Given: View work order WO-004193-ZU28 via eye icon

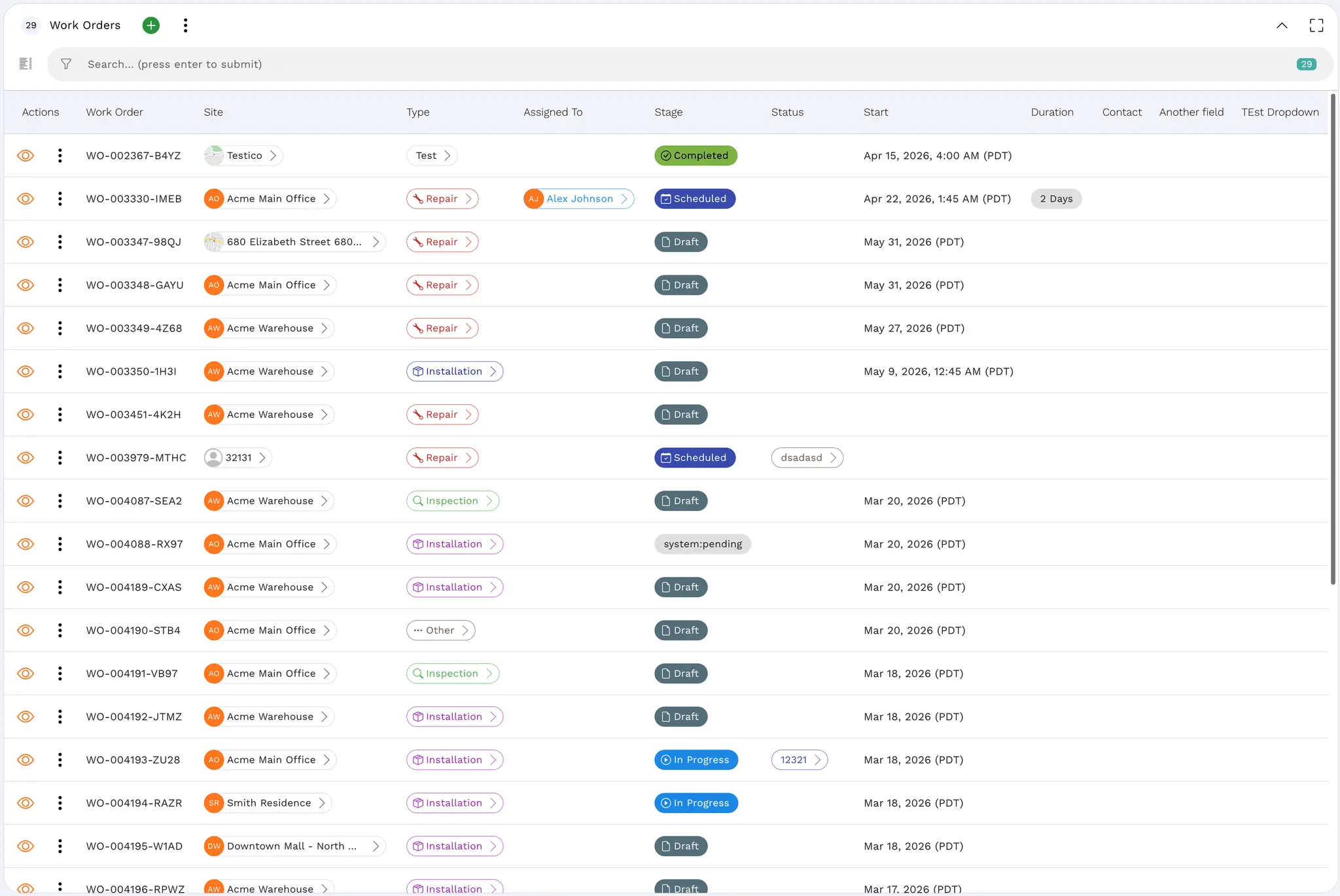Looking at the screenshot, I should coord(26,760).
